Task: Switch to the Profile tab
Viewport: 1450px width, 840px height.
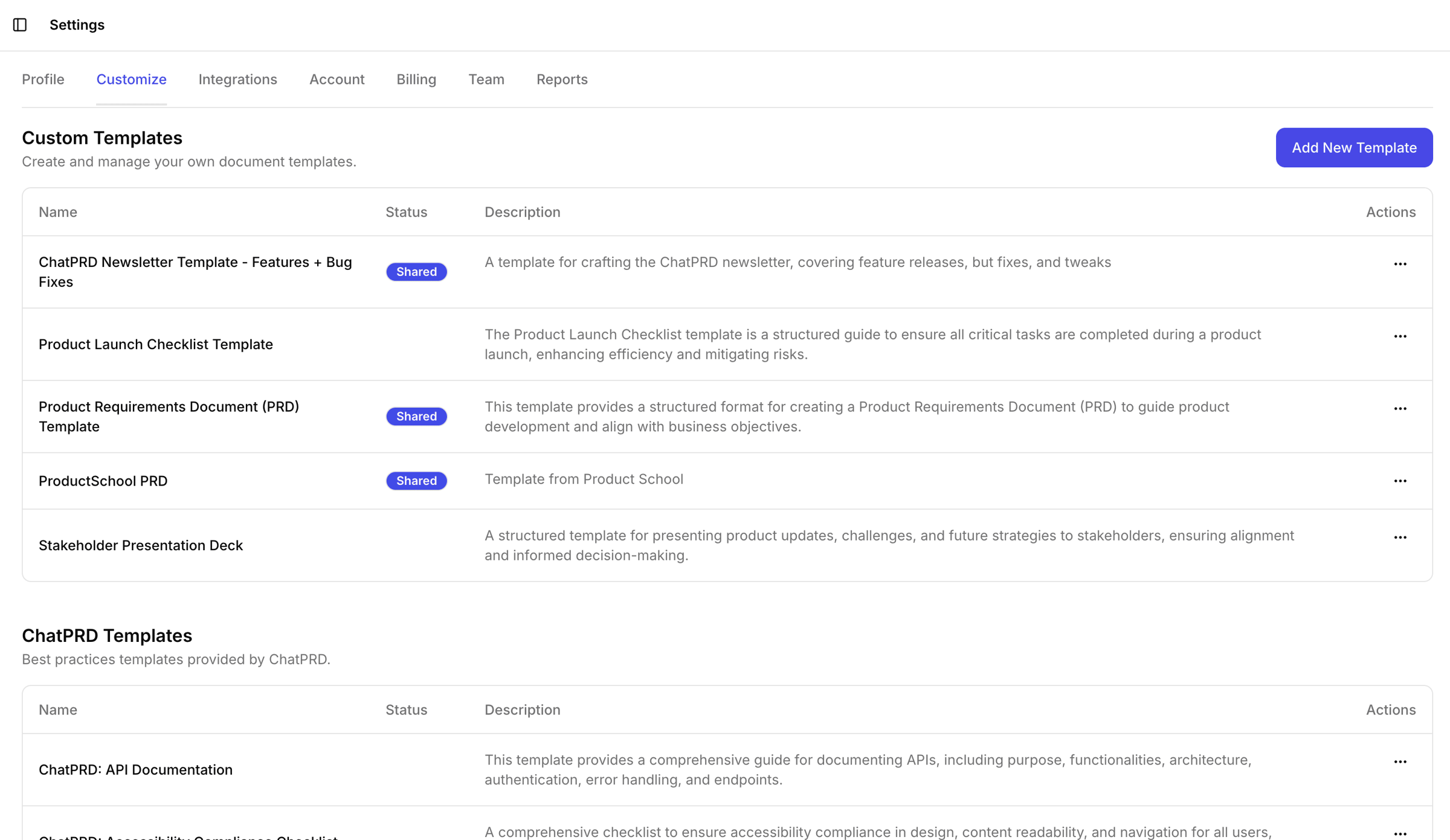Action: pyautogui.click(x=43, y=79)
